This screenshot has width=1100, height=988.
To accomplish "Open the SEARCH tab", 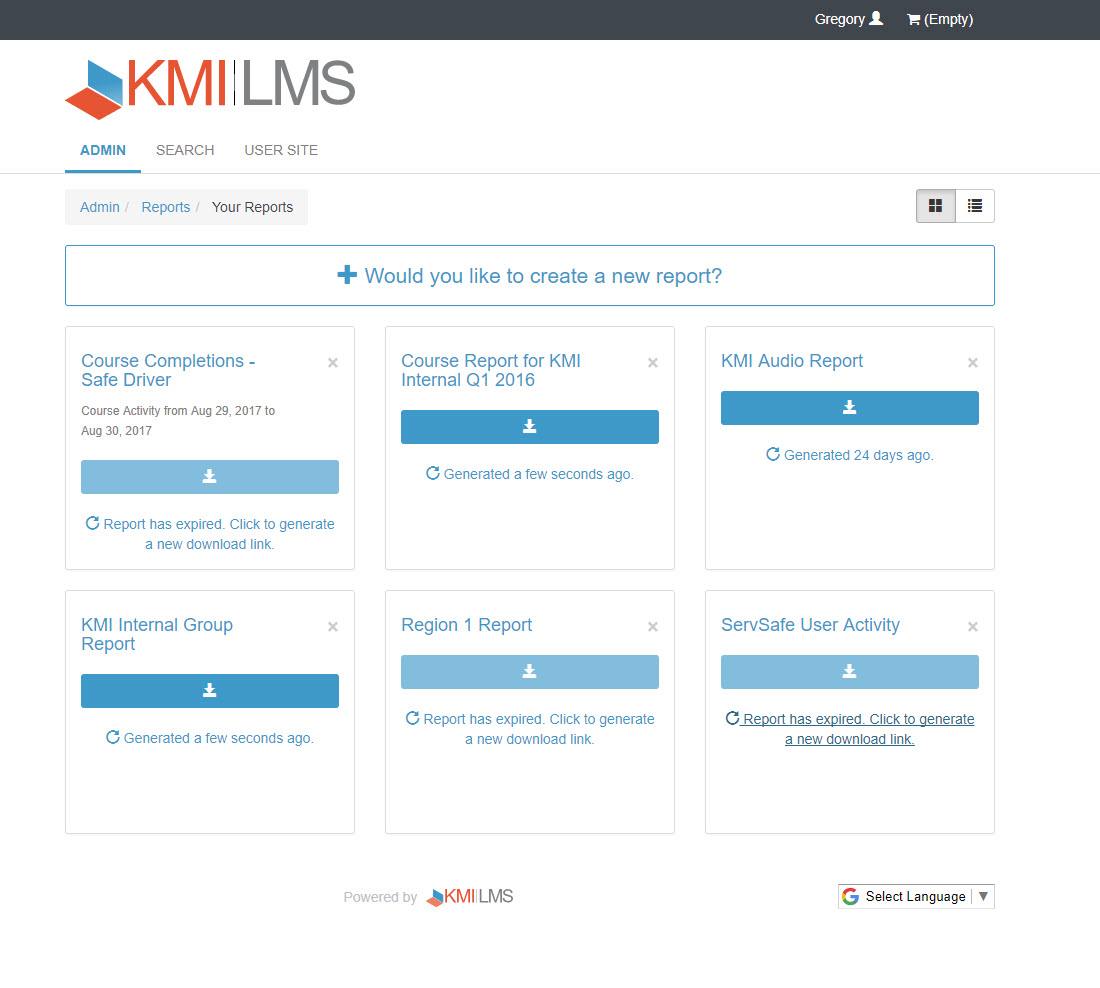I will (x=185, y=150).
